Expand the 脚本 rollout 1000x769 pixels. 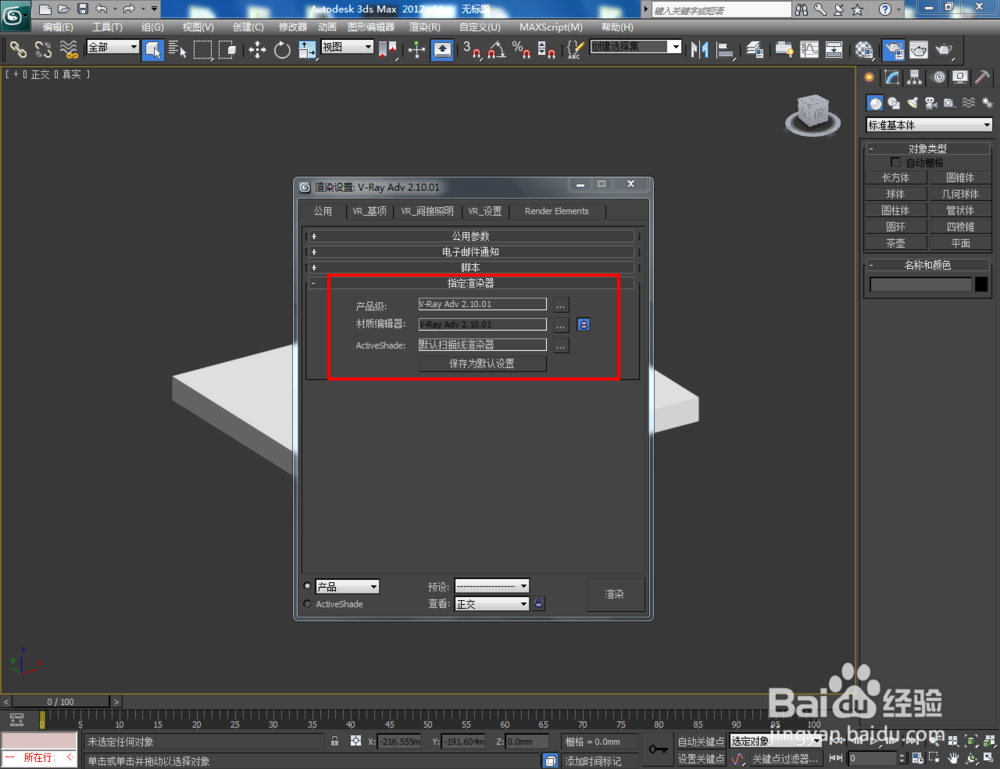coord(471,267)
